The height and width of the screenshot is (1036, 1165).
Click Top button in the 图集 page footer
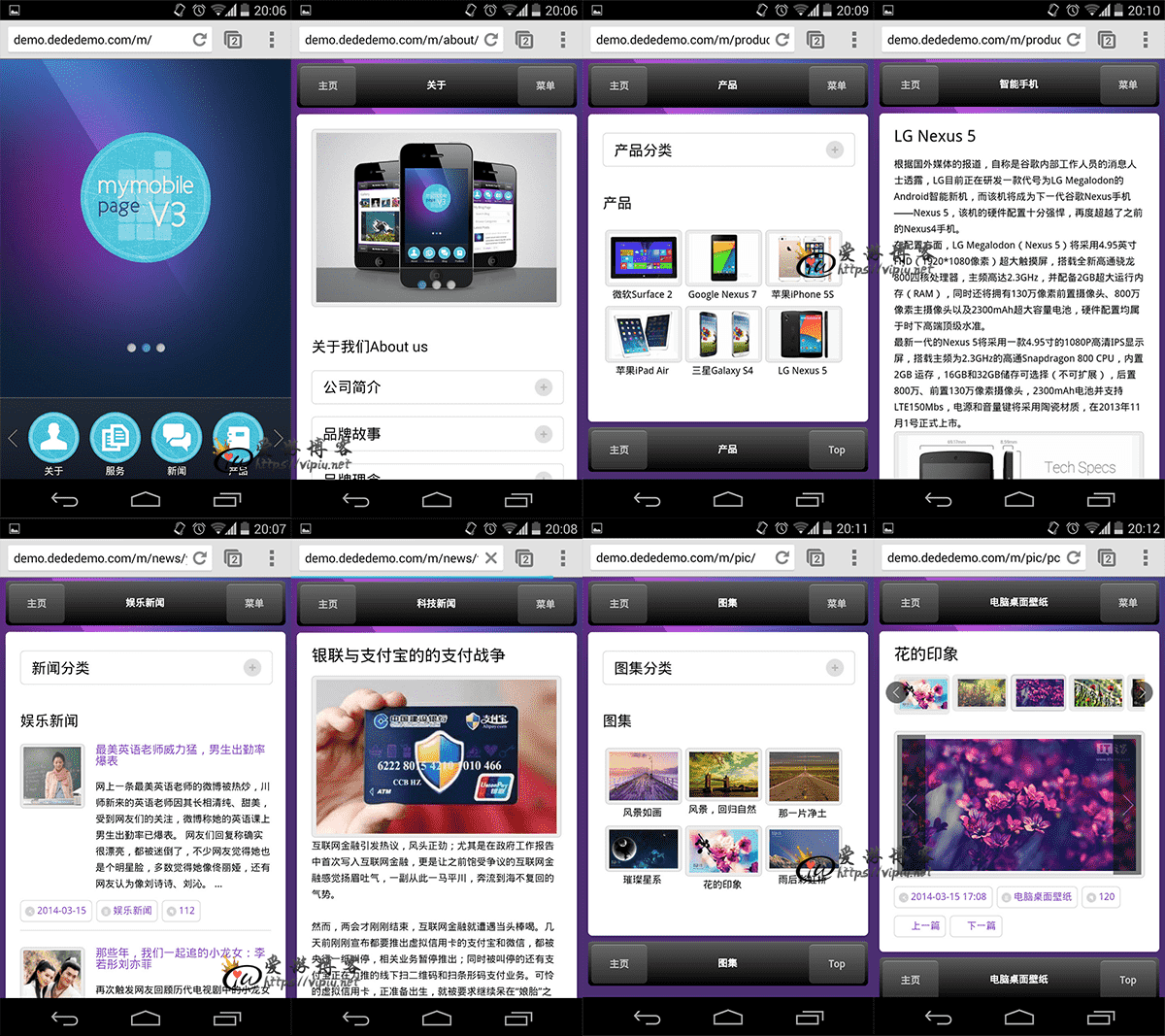[837, 963]
